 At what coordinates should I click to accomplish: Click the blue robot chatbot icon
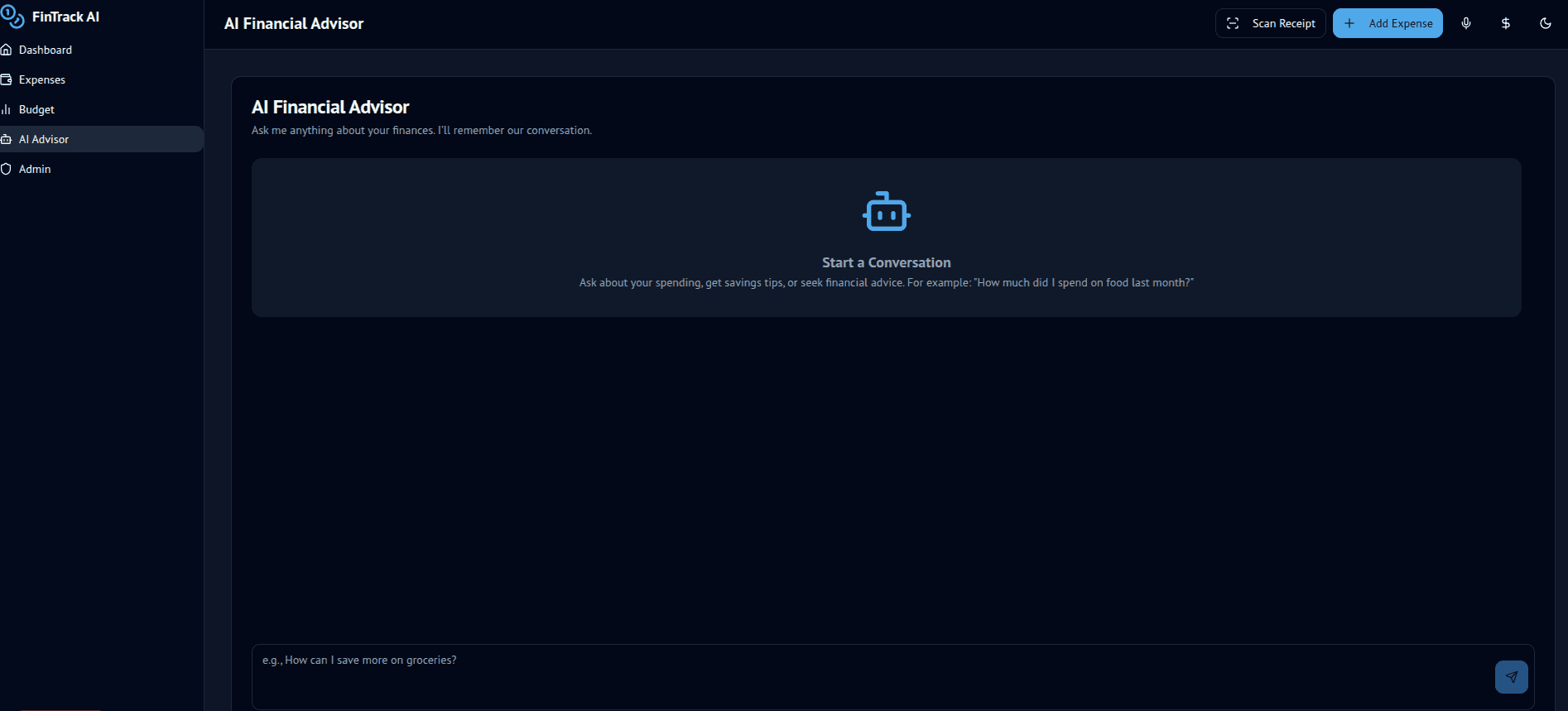click(887, 212)
